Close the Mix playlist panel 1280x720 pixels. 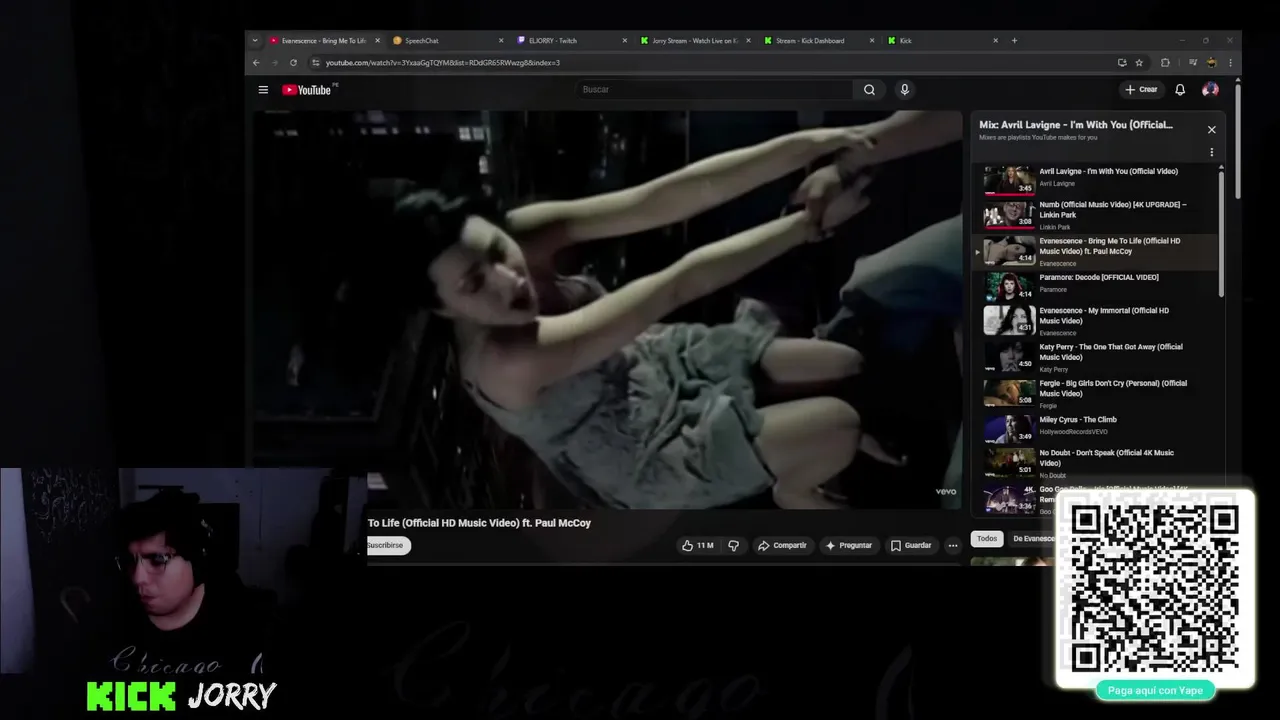tap(1211, 130)
